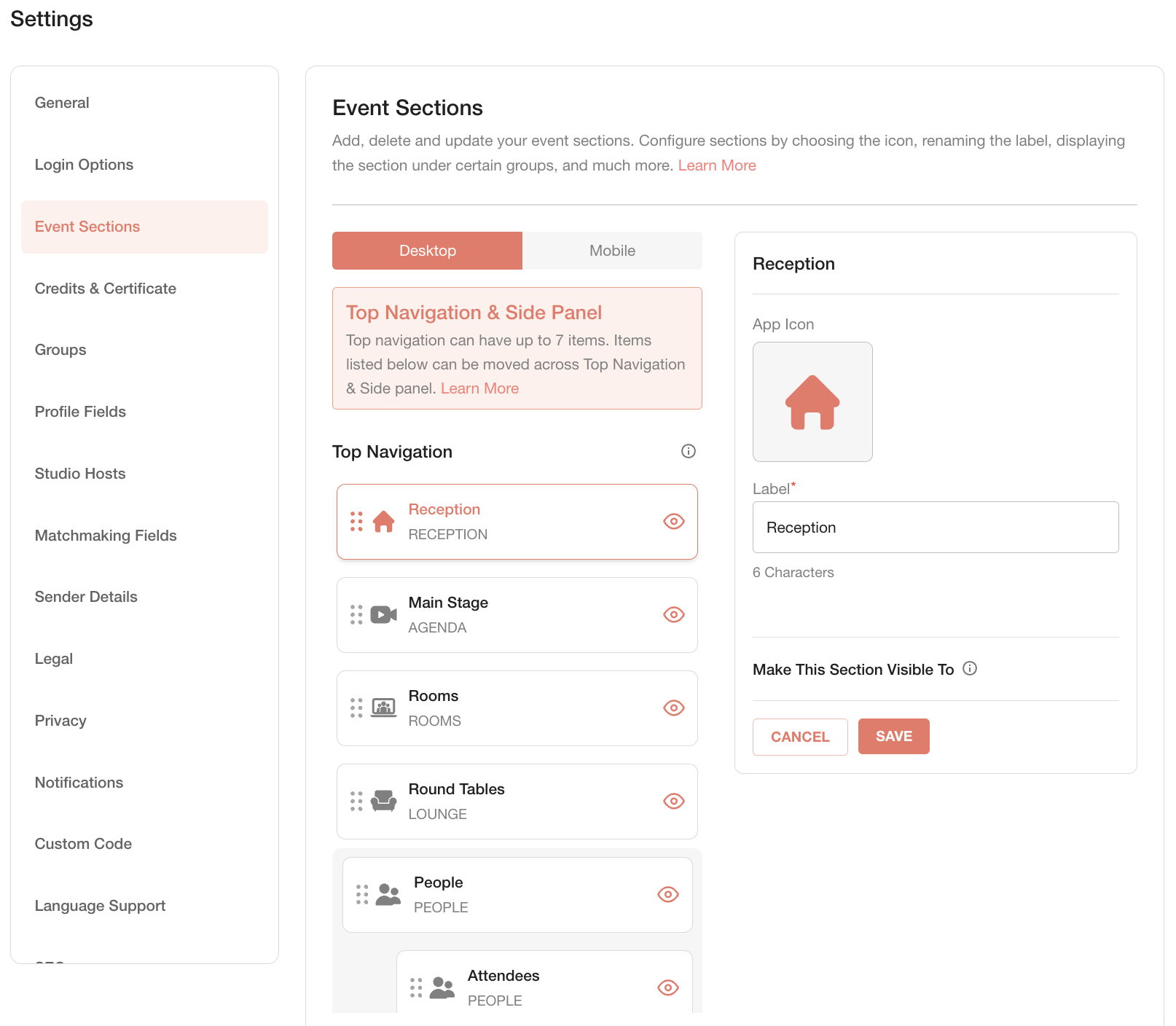Image resolution: width=1176 pixels, height=1026 pixels.
Task: Click the Reception home icon
Action: pyautogui.click(x=382, y=521)
